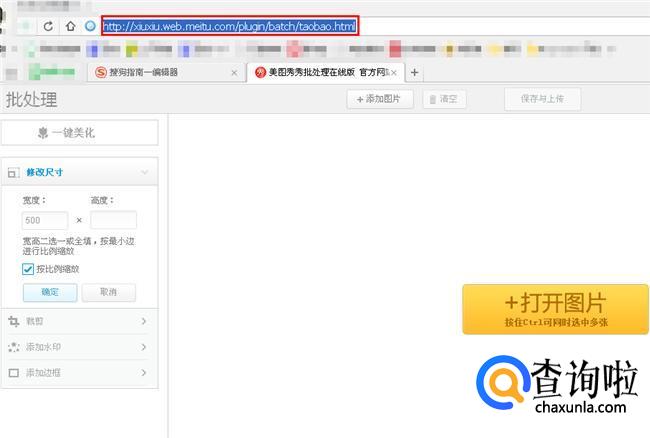The height and width of the screenshot is (438, 650).
Task: Collapse the 修改尺寸 resize section
Action: pos(145,172)
